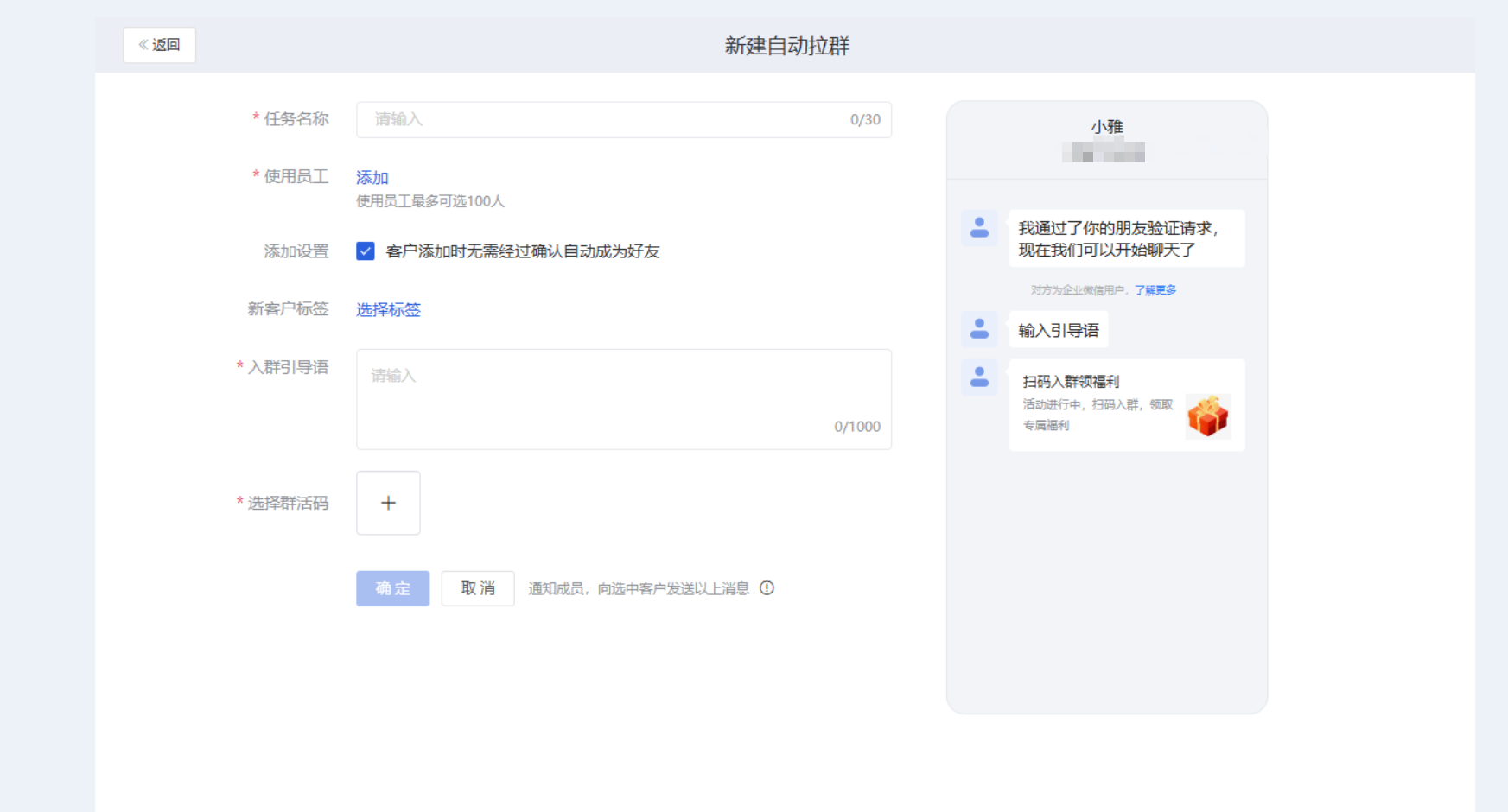Screen dimensions: 1508x812
Task: Confirm with the 确定 button
Action: 392,588
